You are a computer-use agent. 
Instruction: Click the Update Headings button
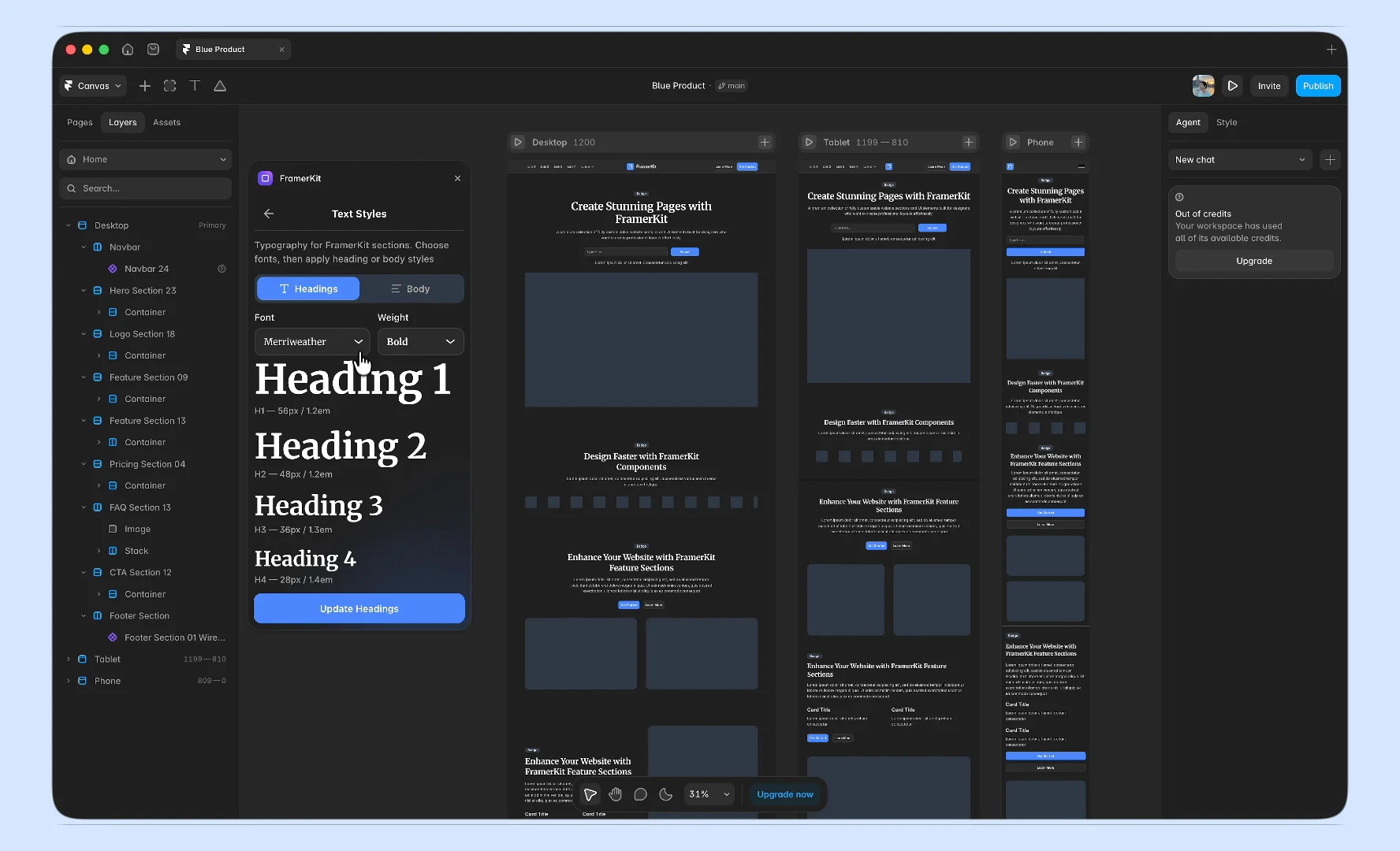coord(359,608)
